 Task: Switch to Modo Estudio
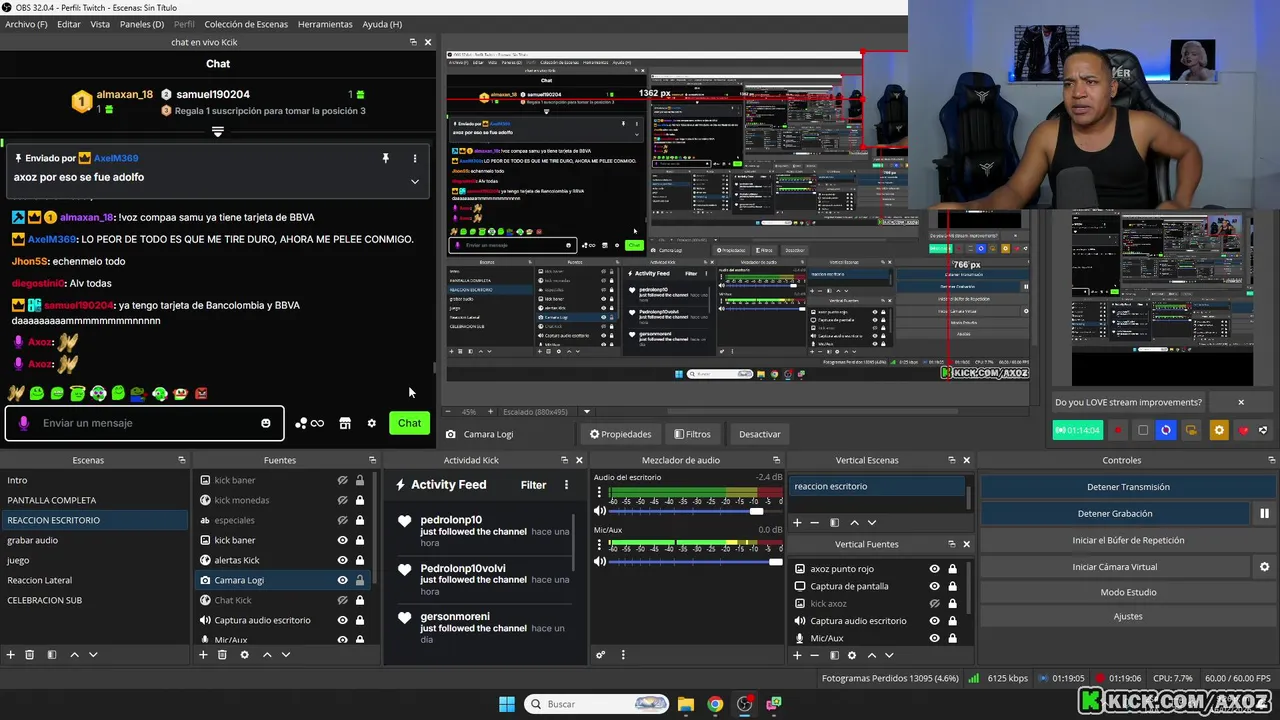coord(1128,592)
